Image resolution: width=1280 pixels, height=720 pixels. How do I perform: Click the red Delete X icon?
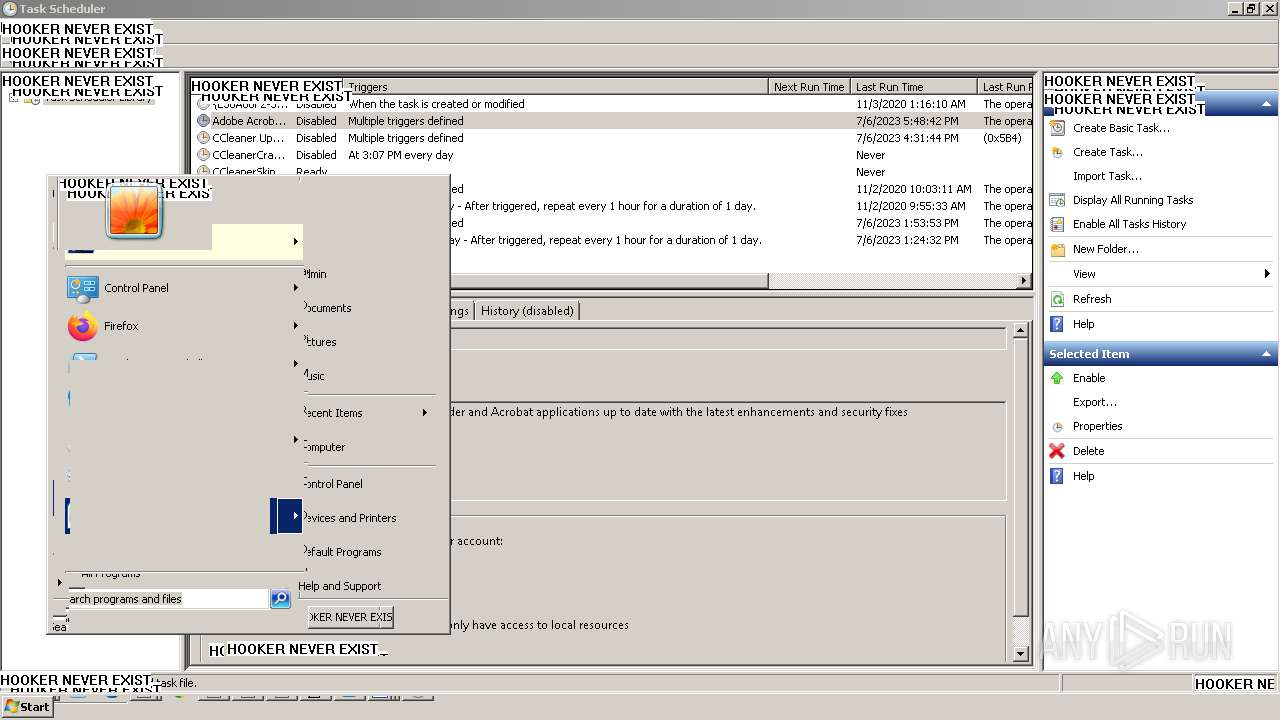tap(1057, 451)
